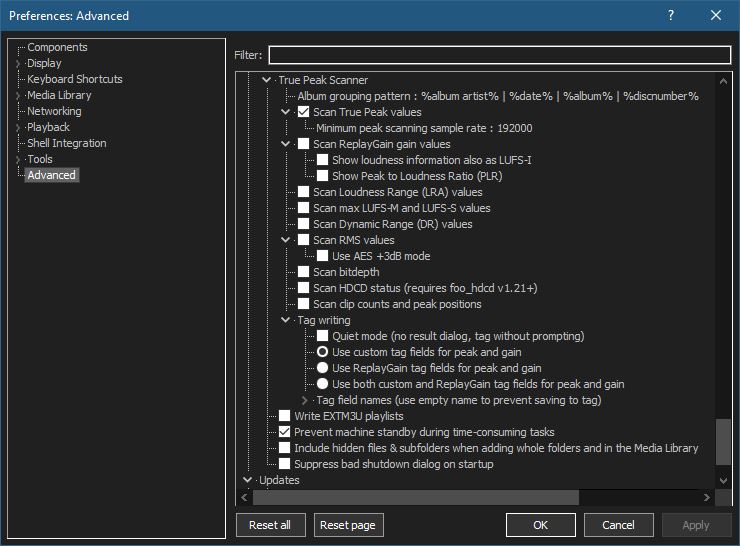The height and width of the screenshot is (546, 740).
Task: Collapse the Tag writing group
Action: coord(286,320)
